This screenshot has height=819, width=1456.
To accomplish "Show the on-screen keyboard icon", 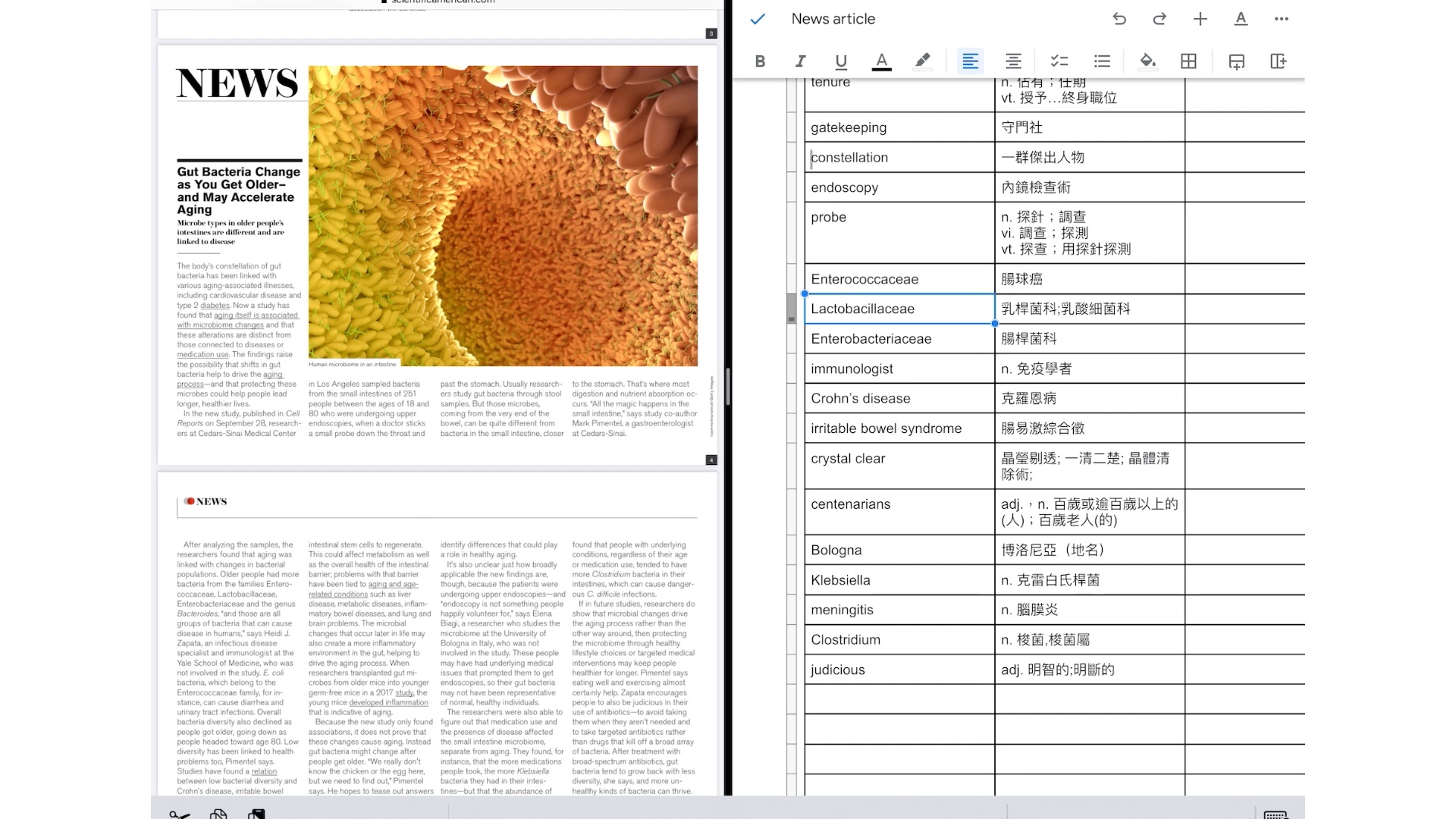I will tap(1276, 814).
